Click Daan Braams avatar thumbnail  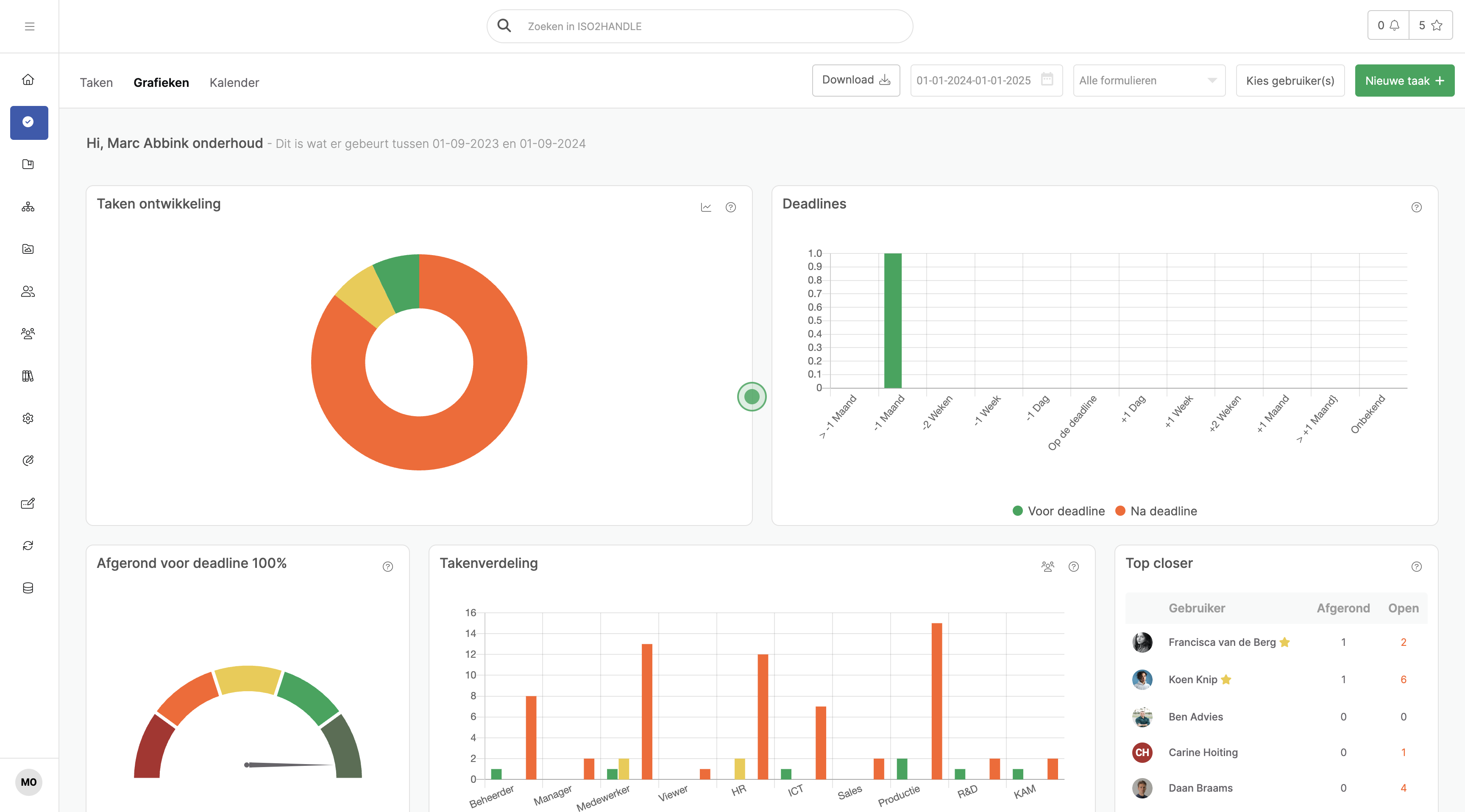pyautogui.click(x=1142, y=788)
